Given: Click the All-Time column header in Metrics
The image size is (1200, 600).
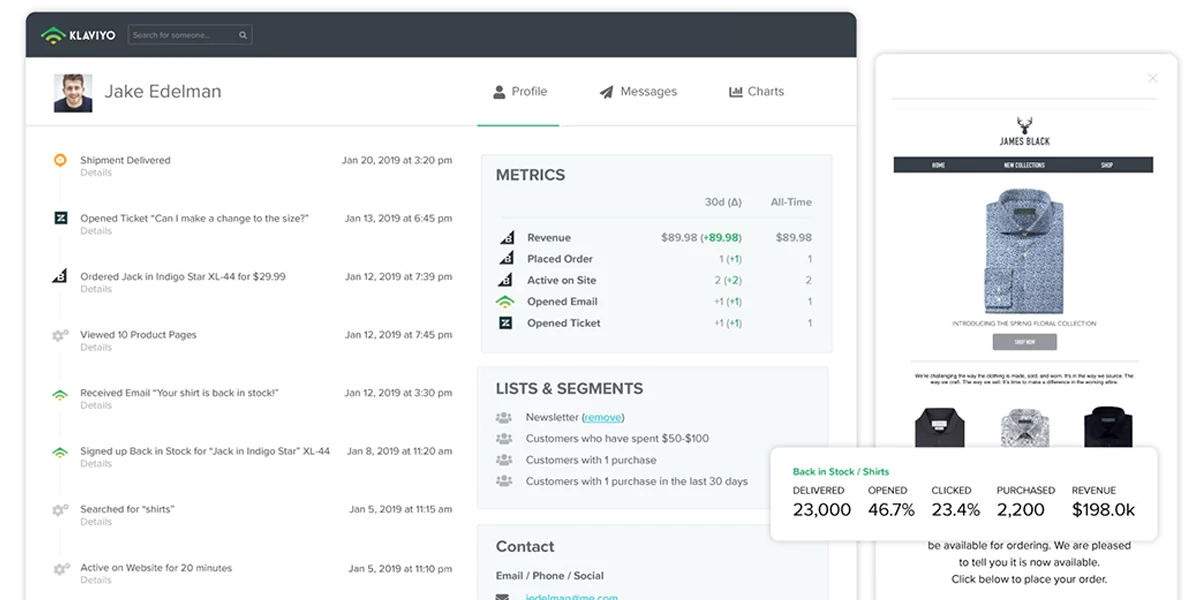Looking at the screenshot, I should 791,202.
